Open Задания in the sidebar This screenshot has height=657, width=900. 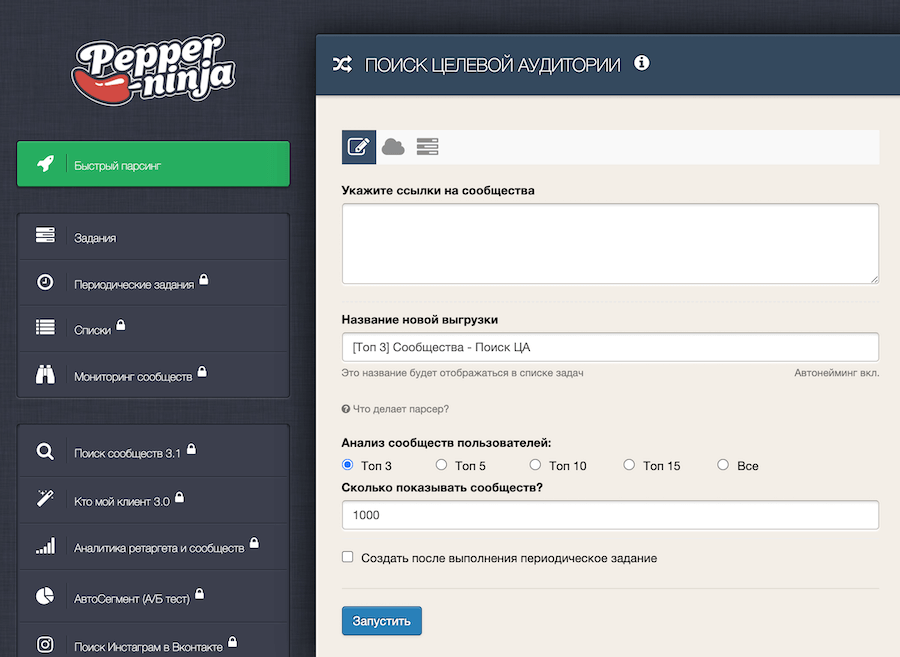[153, 237]
